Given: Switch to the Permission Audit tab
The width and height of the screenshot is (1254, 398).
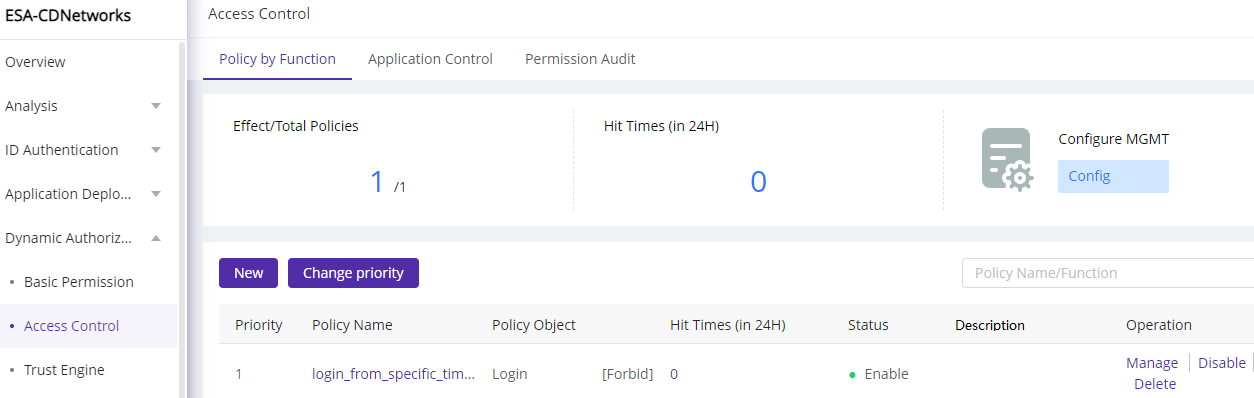Looking at the screenshot, I should (580, 59).
